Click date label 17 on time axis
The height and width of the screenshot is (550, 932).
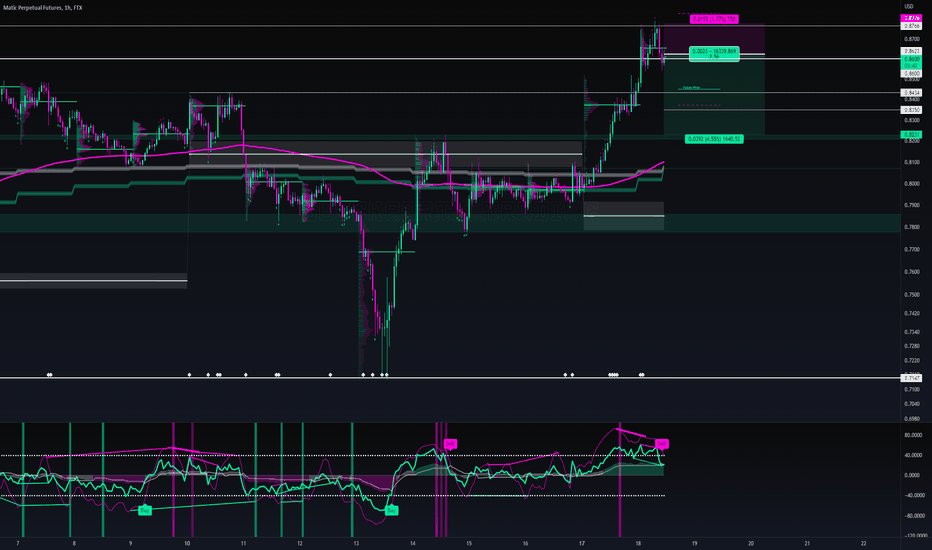tap(582, 543)
